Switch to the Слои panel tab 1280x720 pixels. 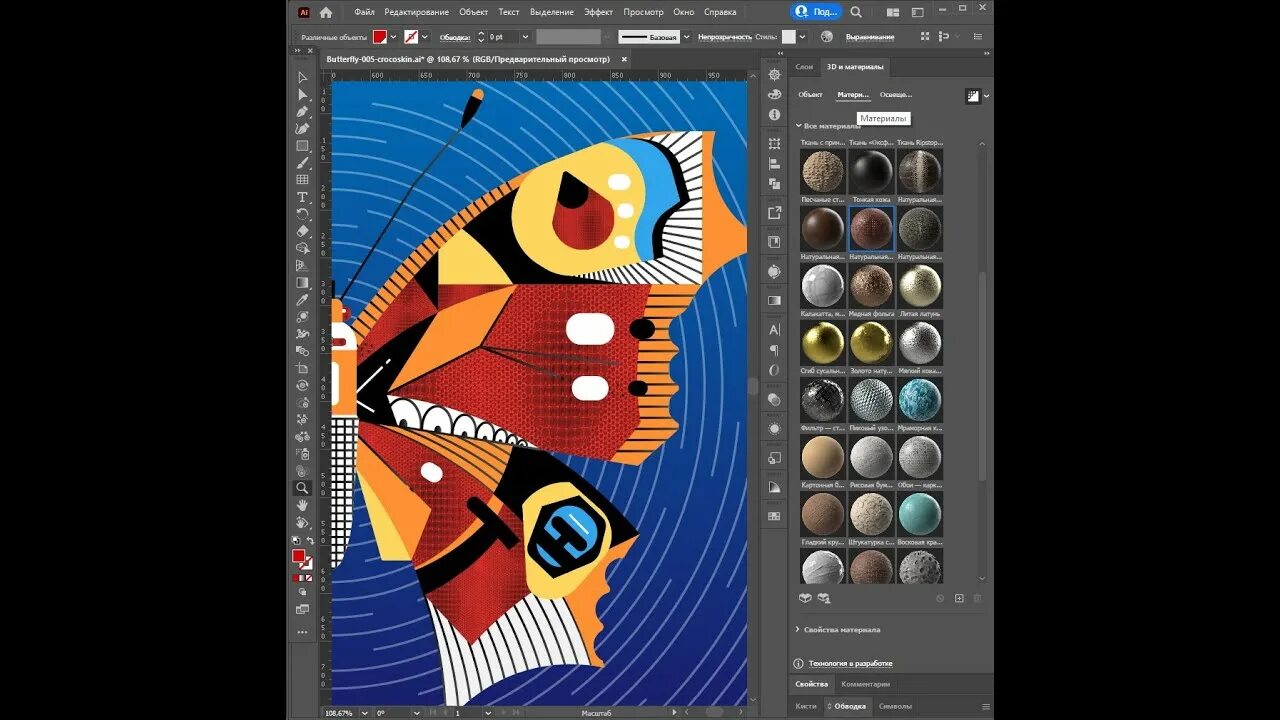[804, 67]
